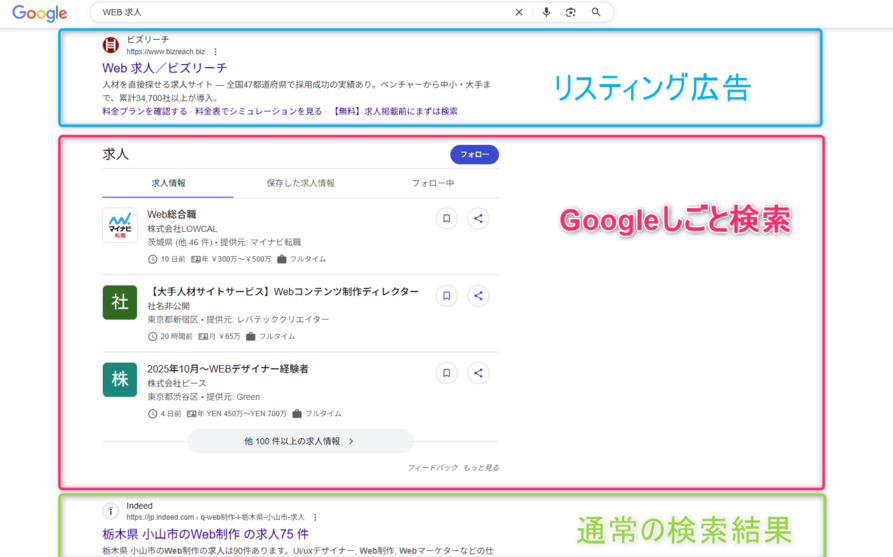The height and width of the screenshot is (557, 893).
Task: Click the ビズリーチ site favicon
Action: pyautogui.click(x=110, y=44)
